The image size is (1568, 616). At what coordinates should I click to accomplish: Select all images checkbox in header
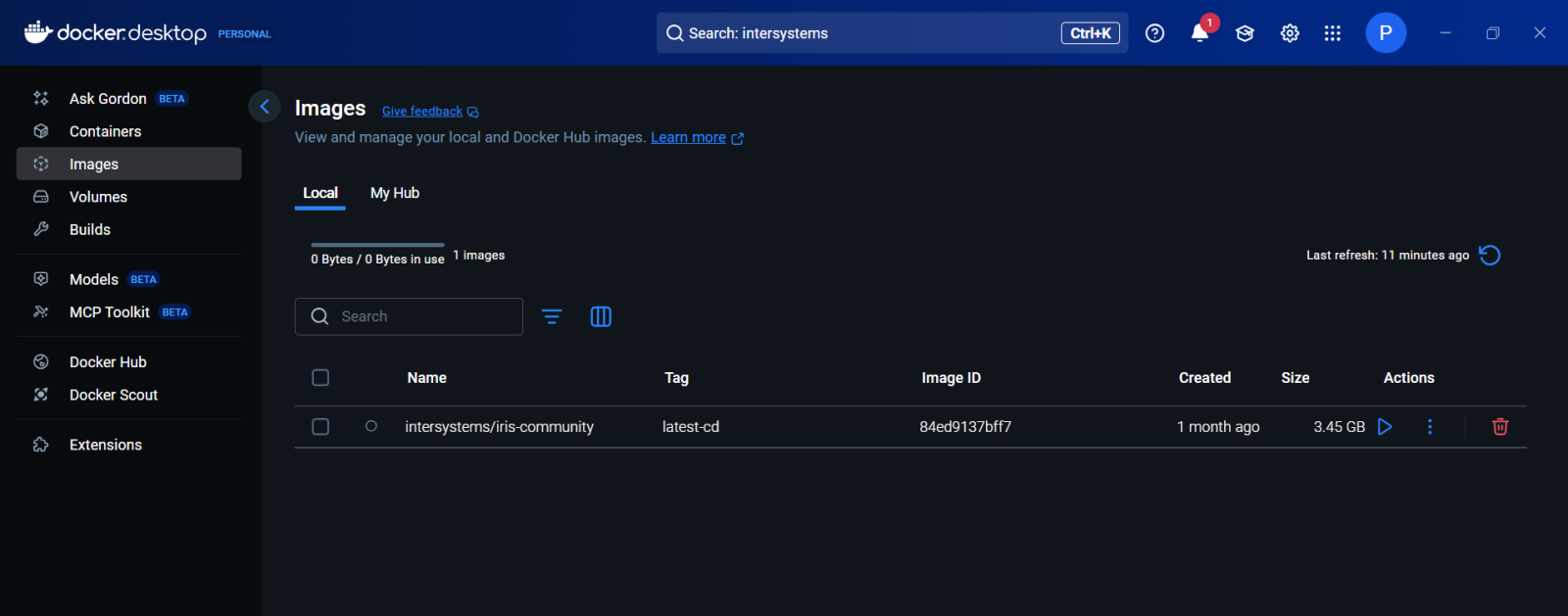tap(320, 378)
